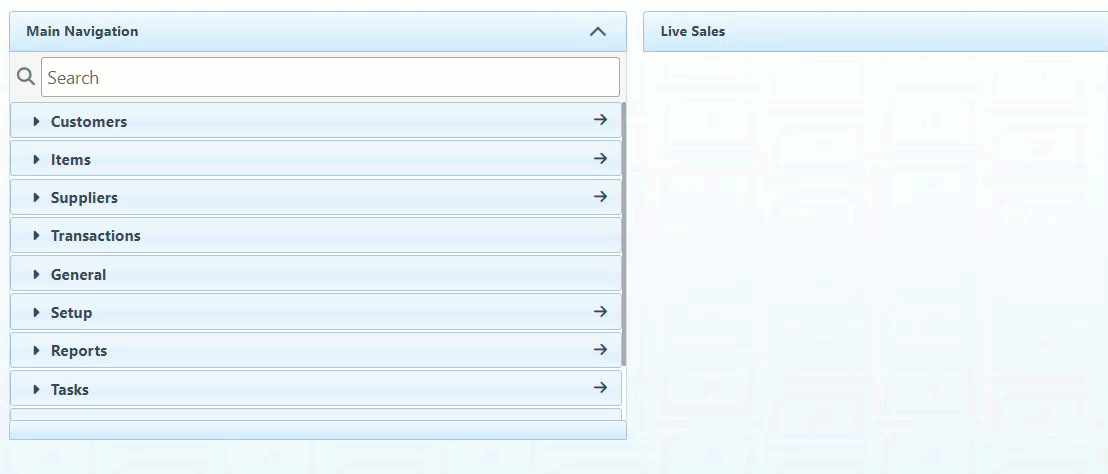Select the General menu label

(78, 275)
